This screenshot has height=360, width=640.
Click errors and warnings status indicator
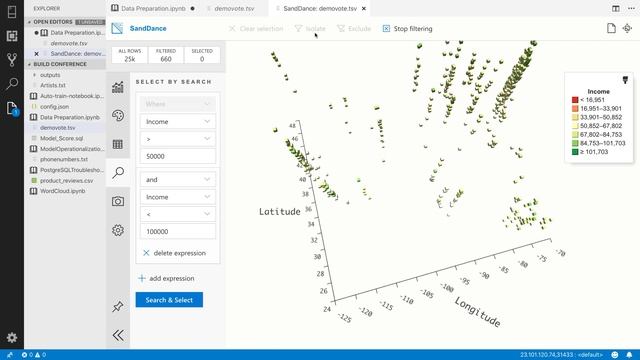coord(34,355)
